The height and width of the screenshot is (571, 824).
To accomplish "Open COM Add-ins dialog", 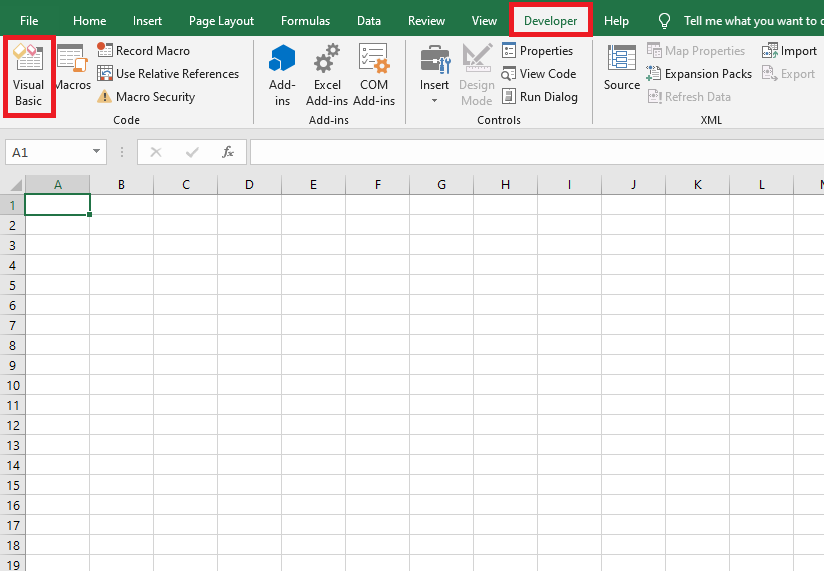I will [374, 76].
